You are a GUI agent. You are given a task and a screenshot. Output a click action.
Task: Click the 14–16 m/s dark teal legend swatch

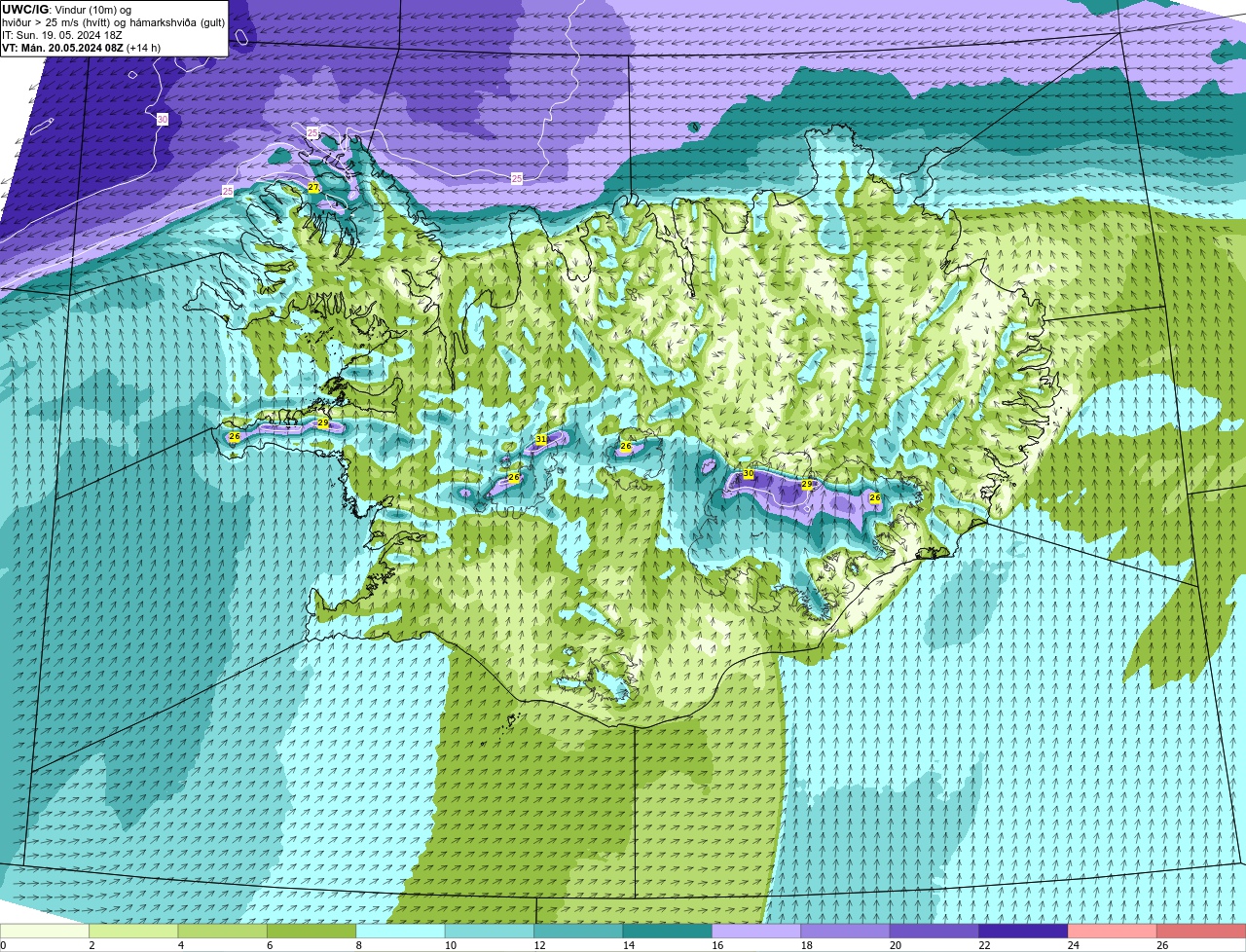[x=668, y=931]
